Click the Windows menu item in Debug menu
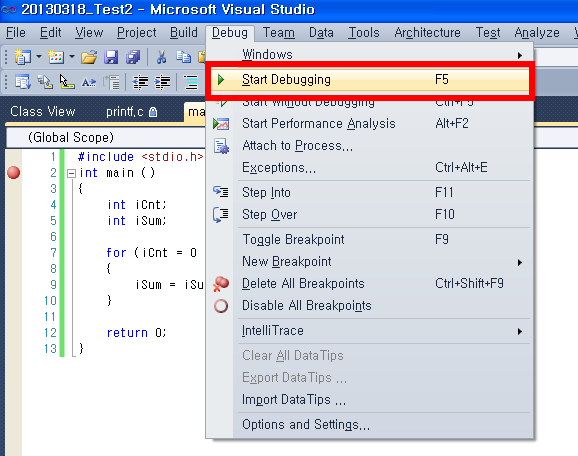The image size is (578, 456). (370, 55)
